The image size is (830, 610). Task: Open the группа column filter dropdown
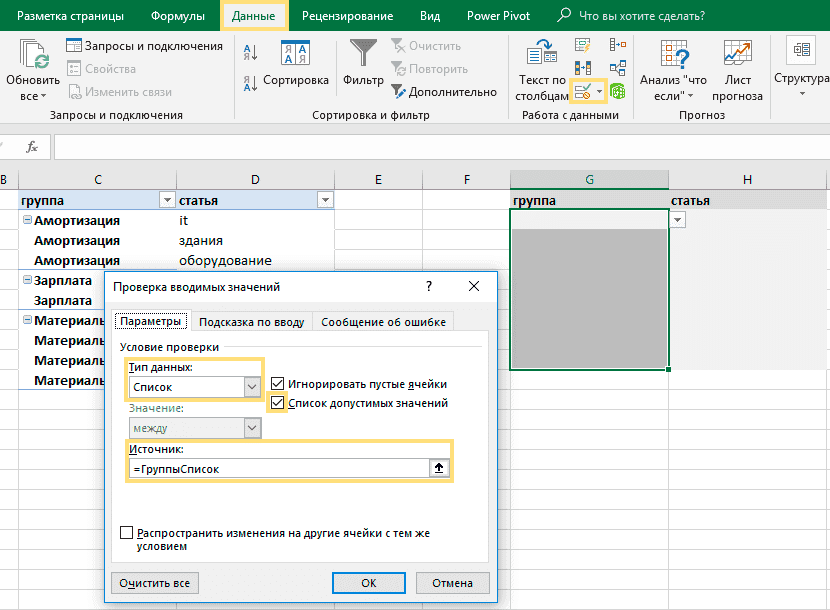[x=166, y=200]
